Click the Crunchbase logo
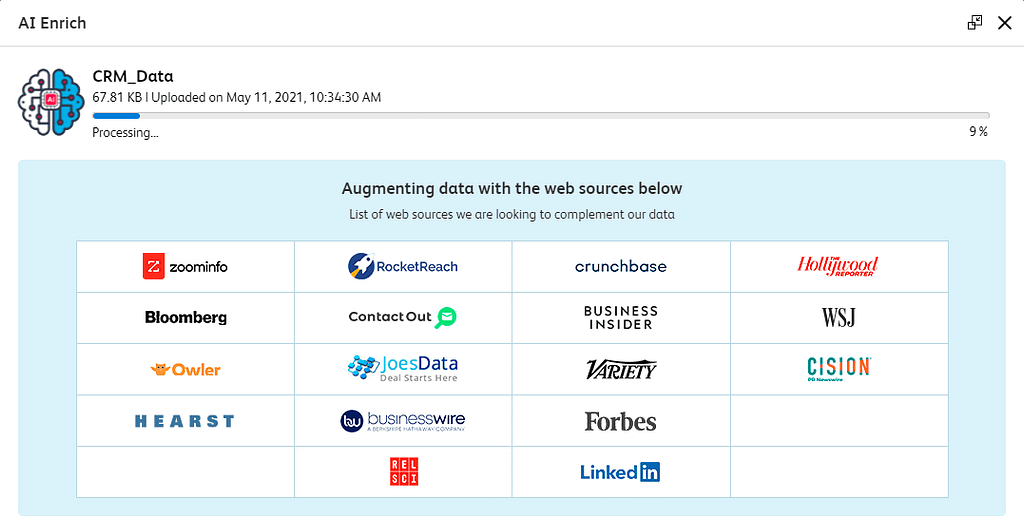 (620, 266)
